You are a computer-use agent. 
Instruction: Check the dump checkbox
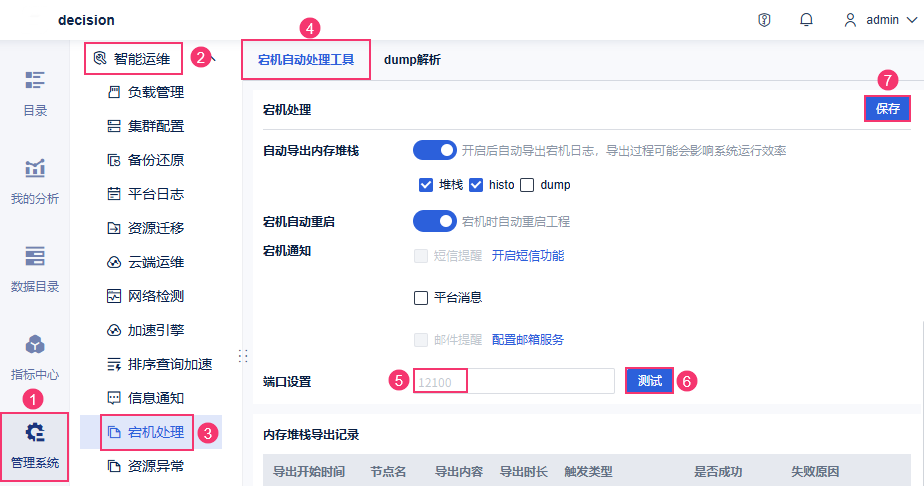click(527, 184)
